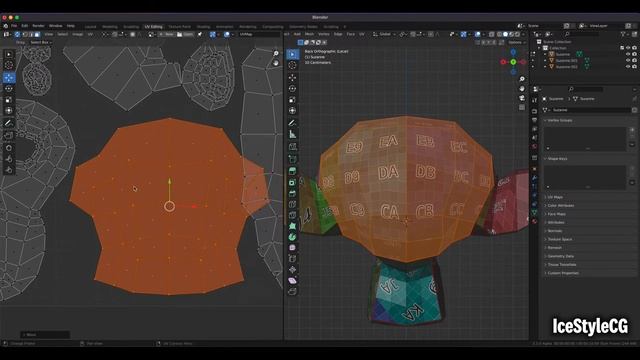Click zoom magnifier in 3D viewport
640x360 pixels.
tap(522, 79)
